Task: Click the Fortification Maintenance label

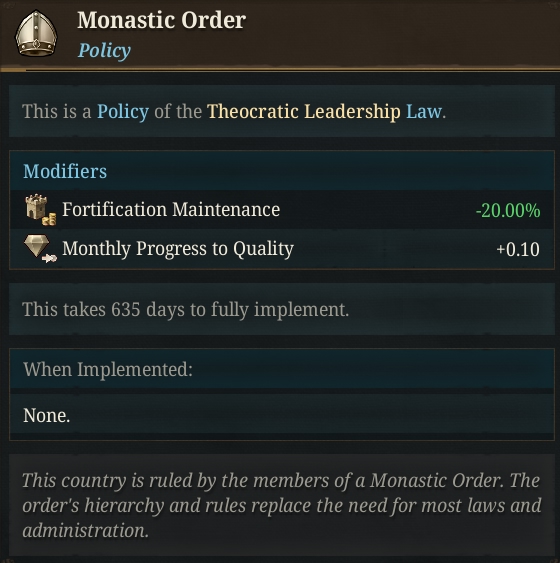Action: coord(171,209)
